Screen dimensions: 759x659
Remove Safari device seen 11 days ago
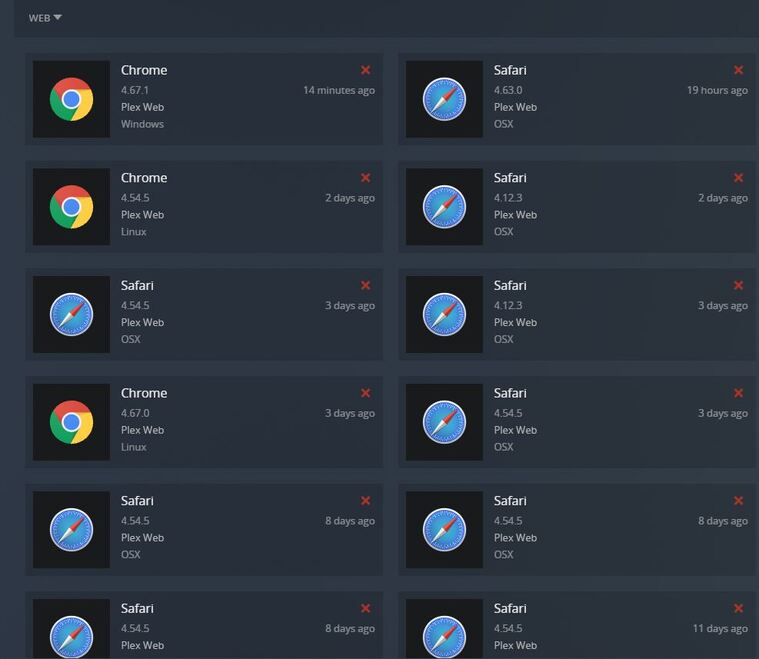click(x=738, y=608)
